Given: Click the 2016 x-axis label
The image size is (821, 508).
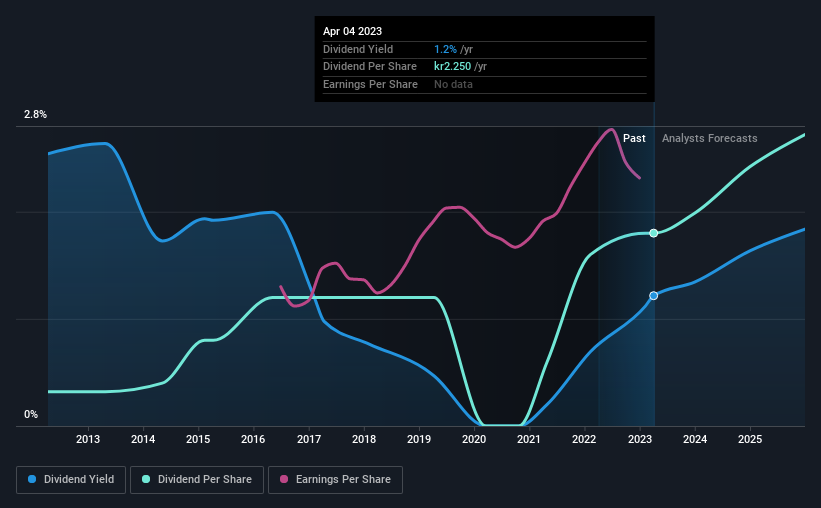Looking at the screenshot, I should (x=253, y=439).
